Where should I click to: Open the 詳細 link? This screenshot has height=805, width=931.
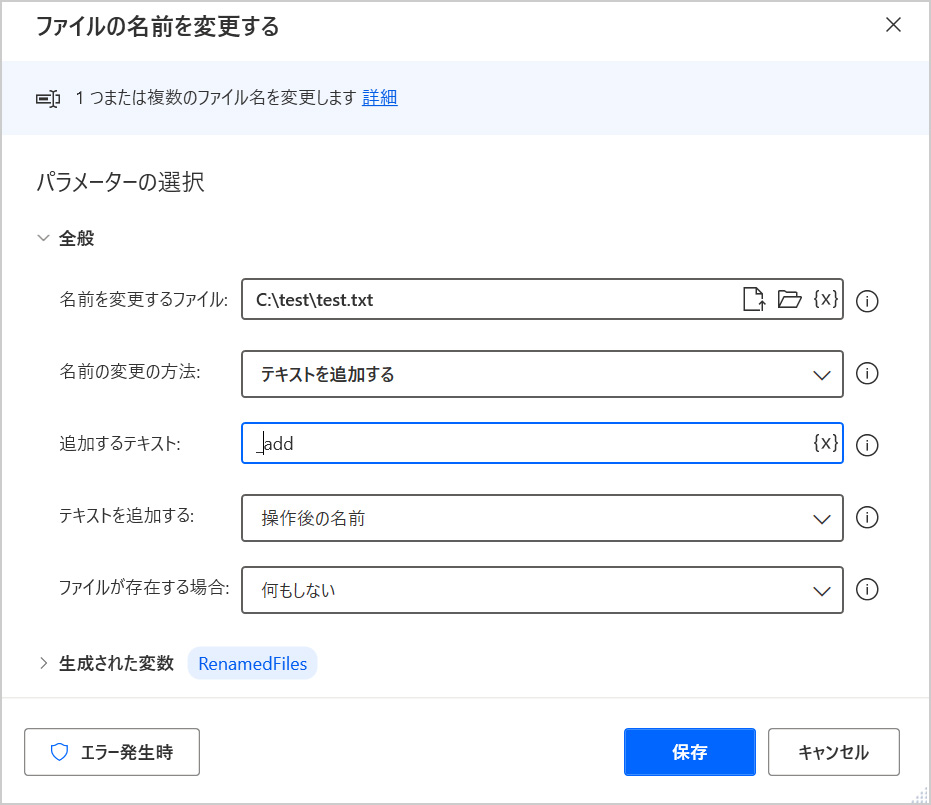pos(379,97)
